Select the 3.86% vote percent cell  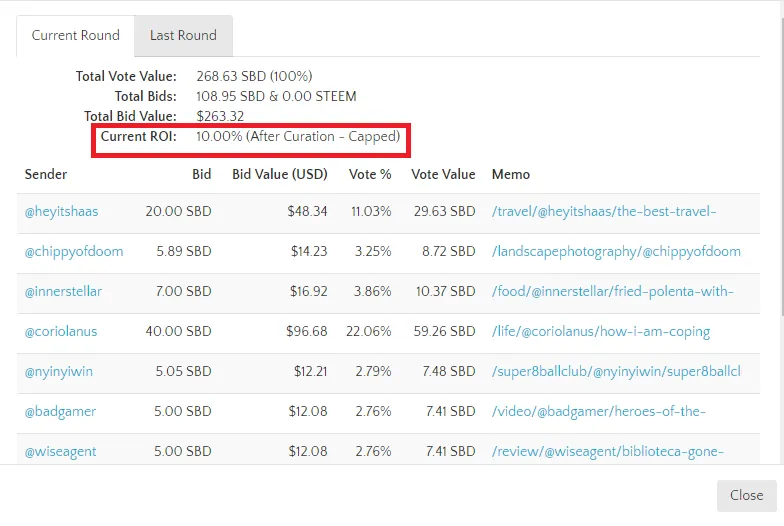click(x=372, y=292)
